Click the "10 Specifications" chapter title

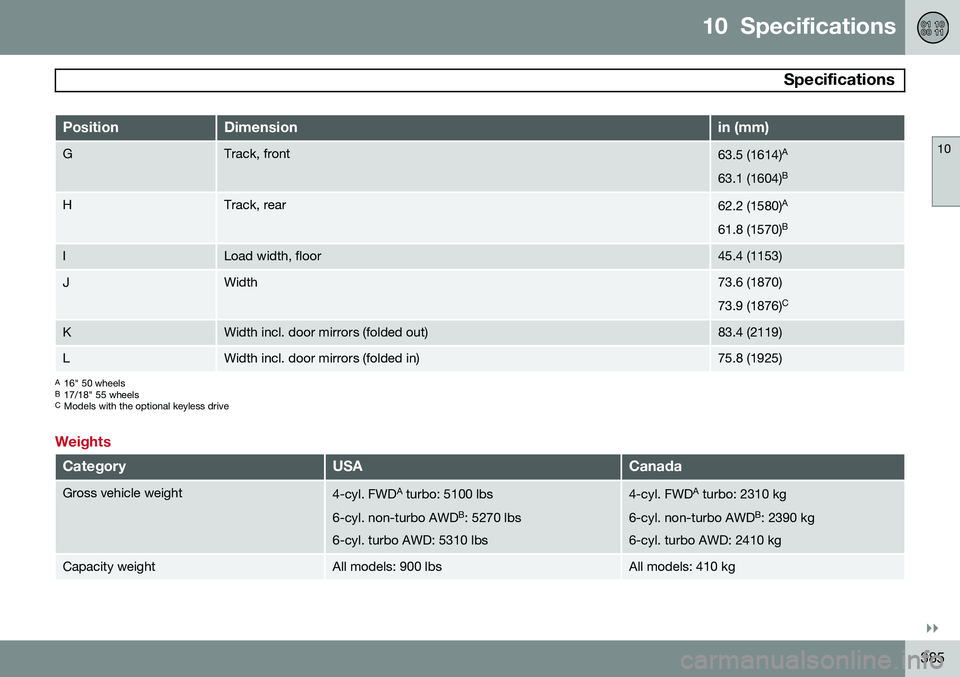[x=799, y=26]
